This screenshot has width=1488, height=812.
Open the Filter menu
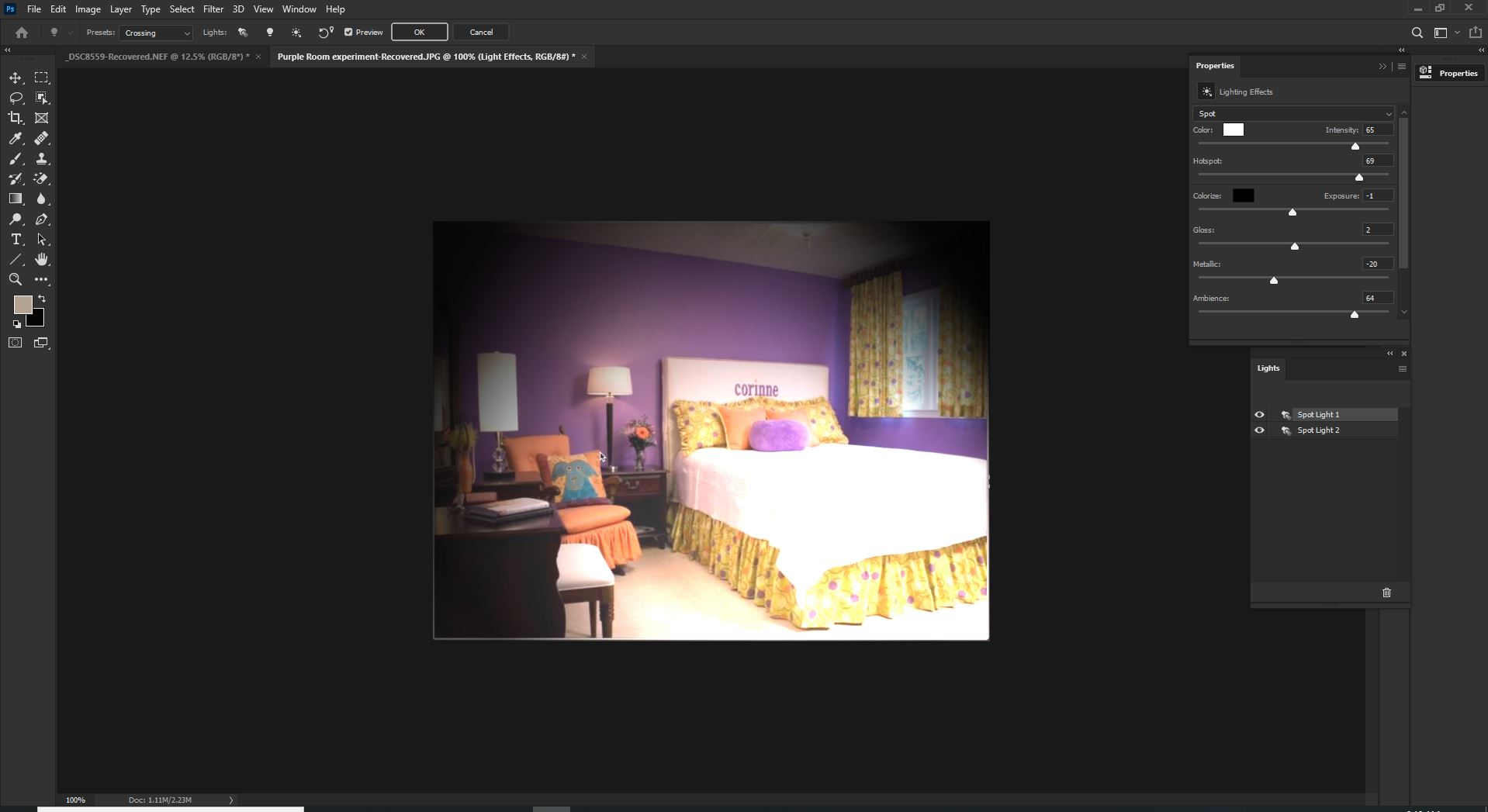(213, 9)
